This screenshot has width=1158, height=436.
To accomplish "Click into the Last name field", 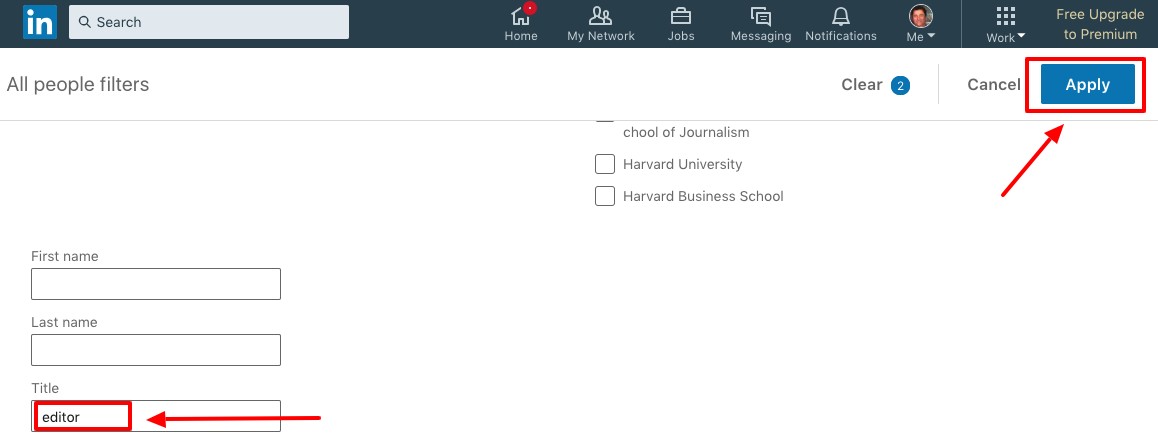I will [156, 350].
